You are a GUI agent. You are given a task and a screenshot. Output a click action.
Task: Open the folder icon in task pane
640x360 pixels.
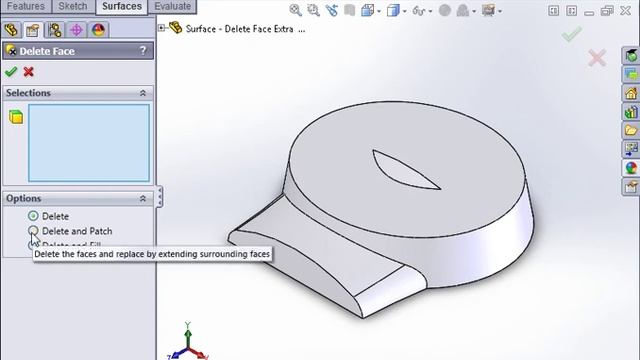[631, 131]
